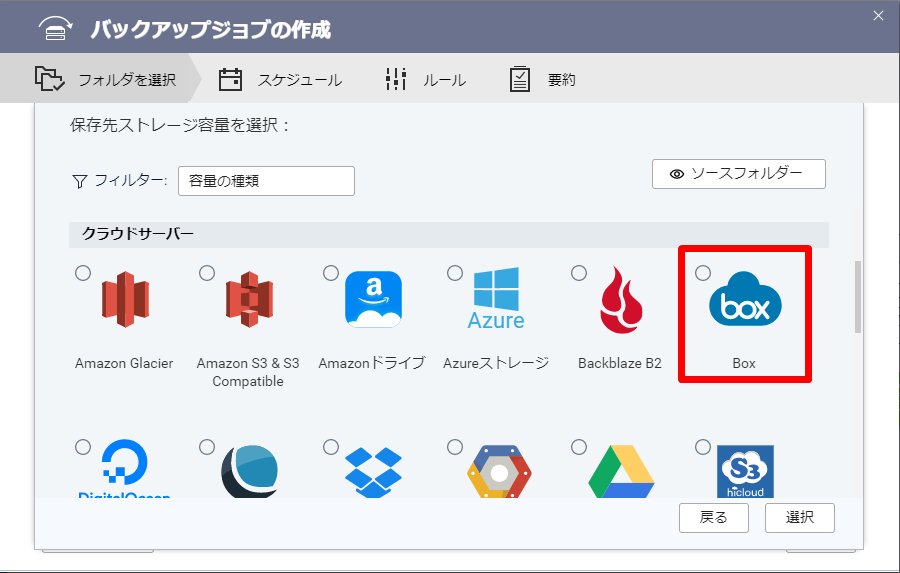This screenshot has height=573, width=900.
Task: Click the rules sliders icon
Action: tap(396, 79)
